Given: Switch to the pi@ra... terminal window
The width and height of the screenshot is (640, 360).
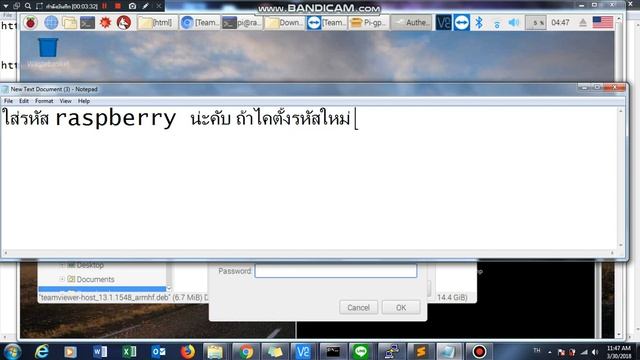Looking at the screenshot, I should coord(242,23).
